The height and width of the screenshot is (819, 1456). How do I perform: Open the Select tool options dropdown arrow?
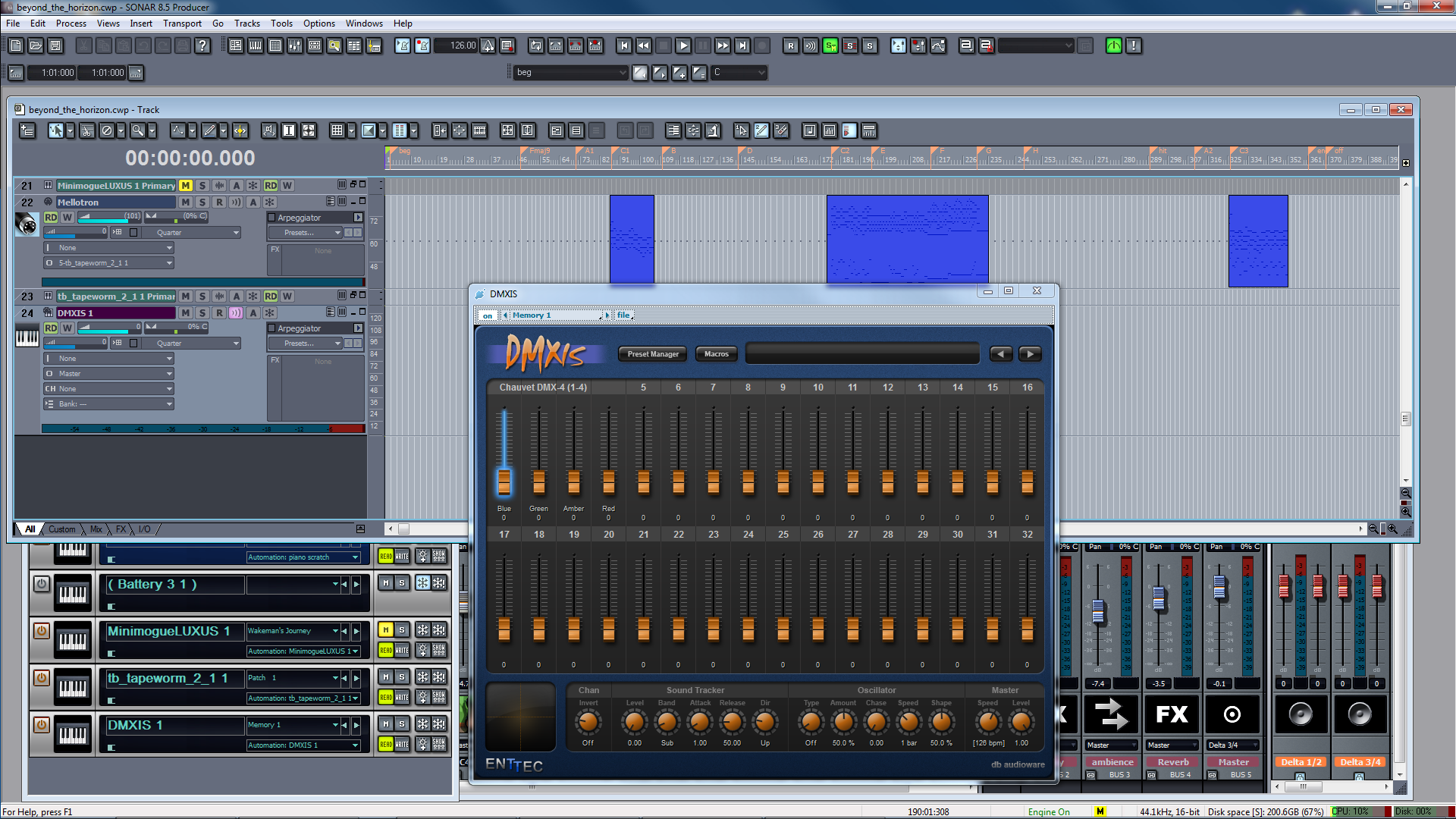click(x=70, y=131)
